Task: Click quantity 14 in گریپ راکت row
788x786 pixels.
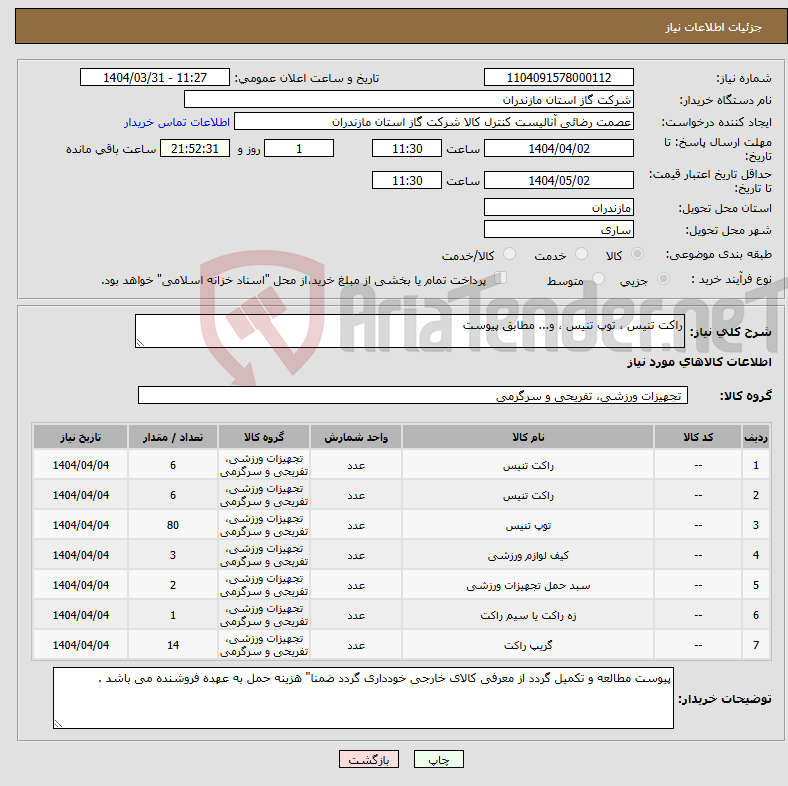Action: point(173,645)
